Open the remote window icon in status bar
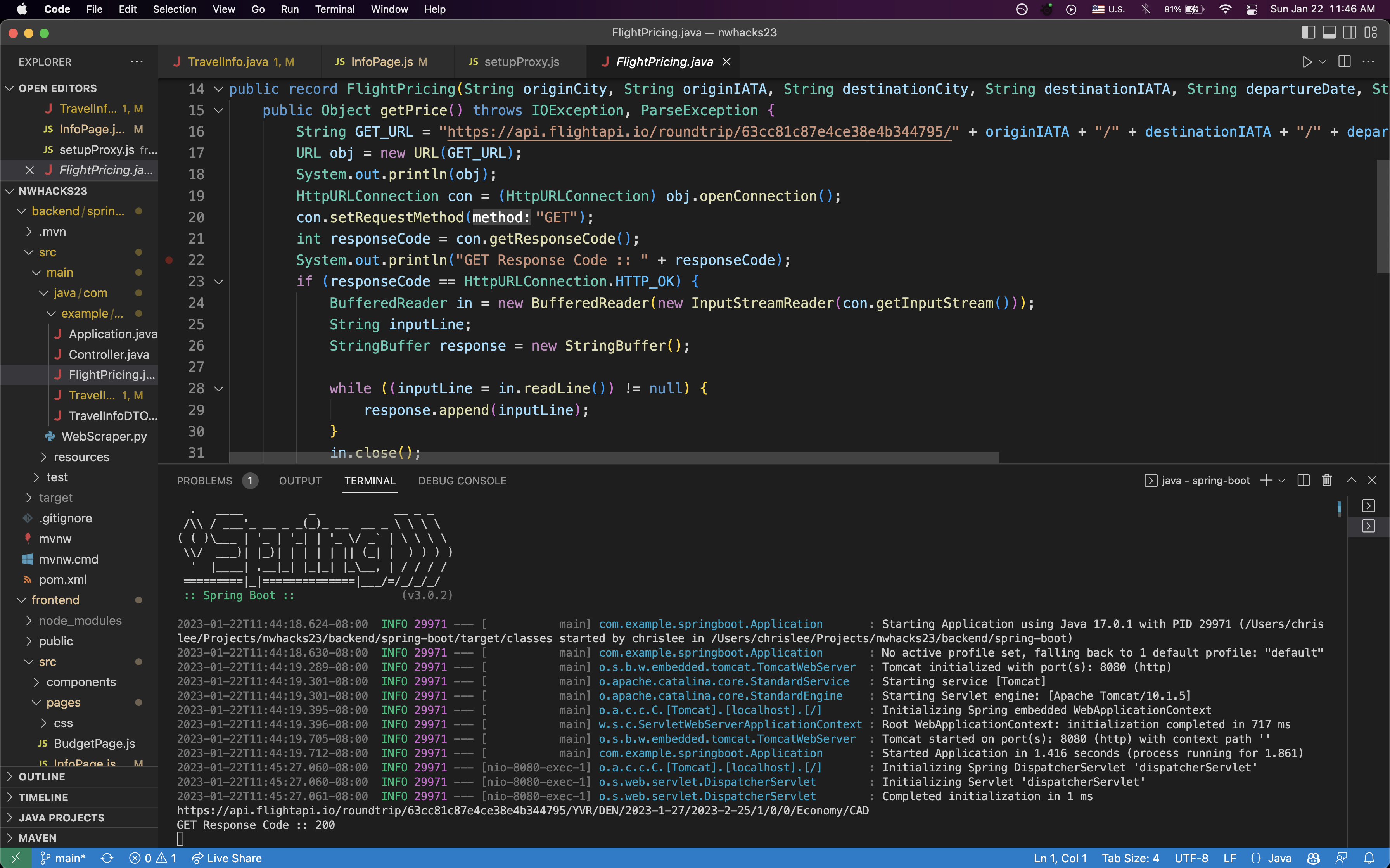The height and width of the screenshot is (868, 1390). click(16, 858)
